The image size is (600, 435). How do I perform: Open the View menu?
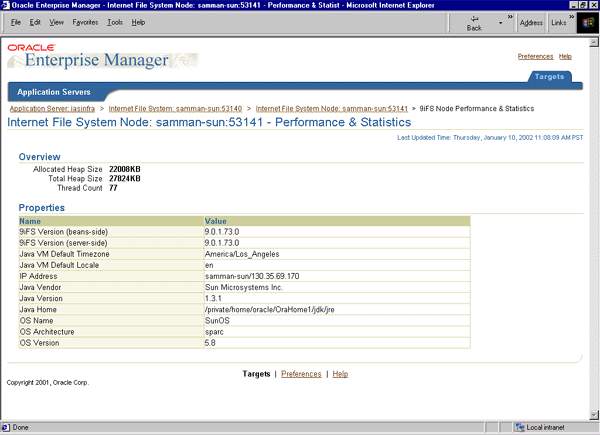click(56, 23)
